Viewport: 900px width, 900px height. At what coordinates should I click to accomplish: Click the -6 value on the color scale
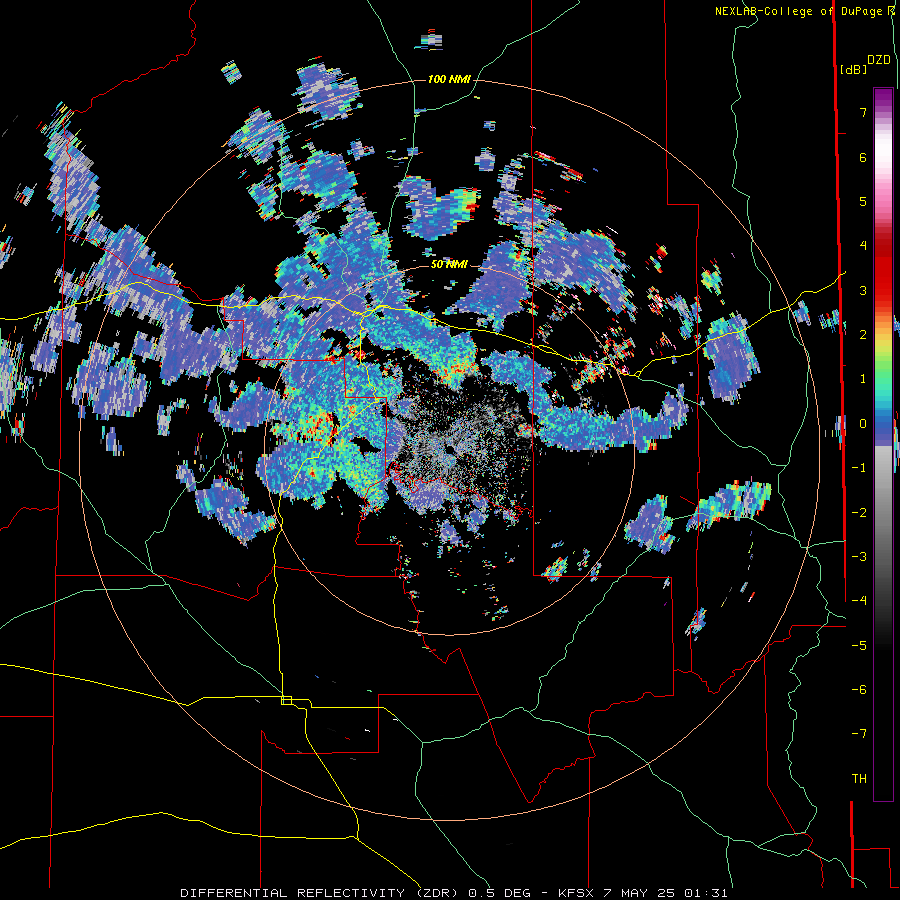[x=859, y=690]
